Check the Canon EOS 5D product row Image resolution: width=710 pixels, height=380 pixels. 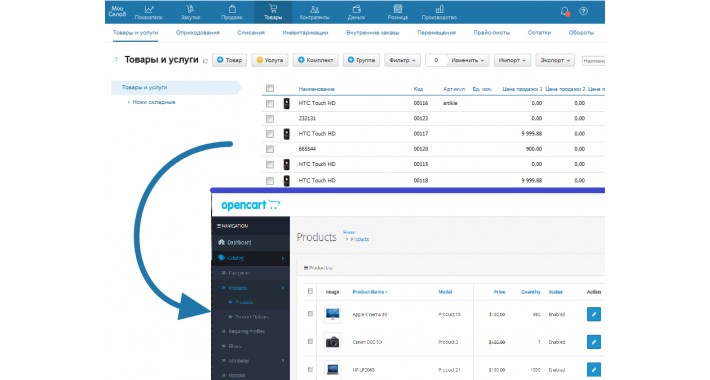coord(310,342)
